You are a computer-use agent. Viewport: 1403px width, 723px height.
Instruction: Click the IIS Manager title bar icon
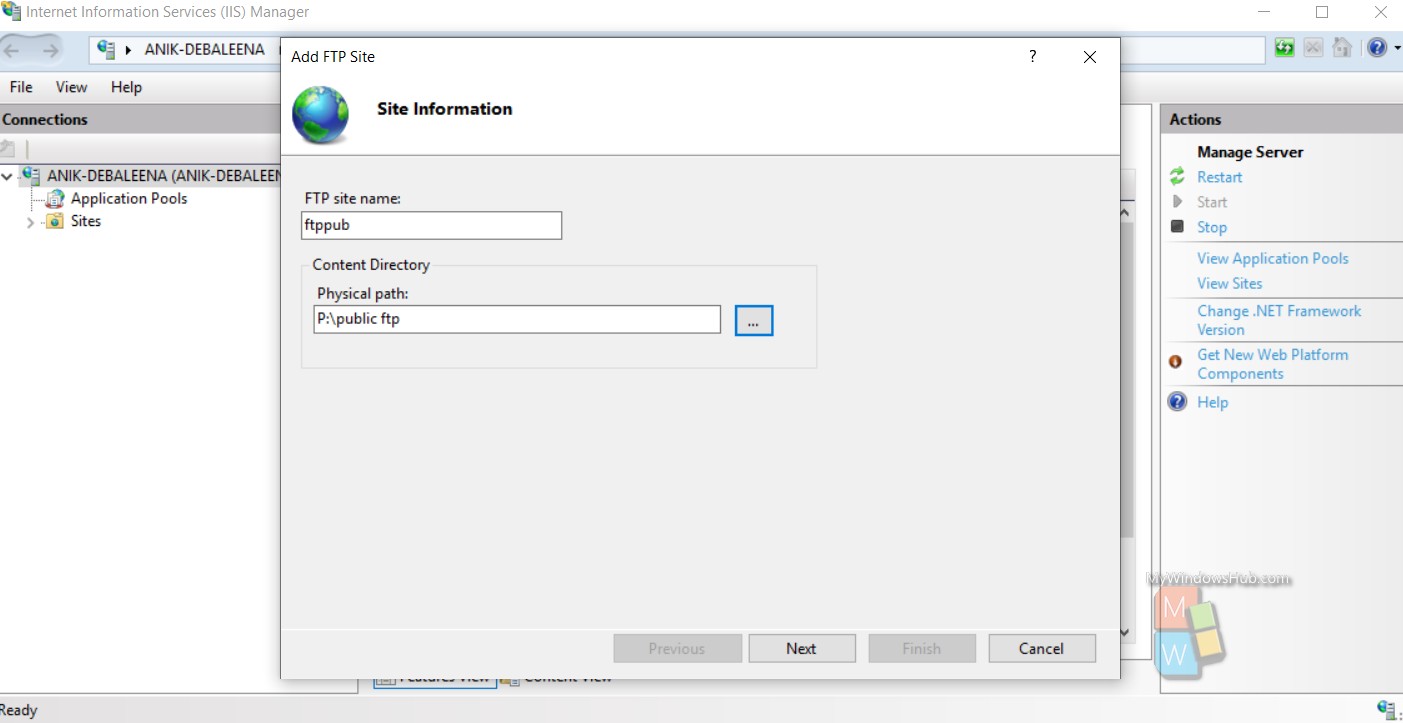coord(11,12)
